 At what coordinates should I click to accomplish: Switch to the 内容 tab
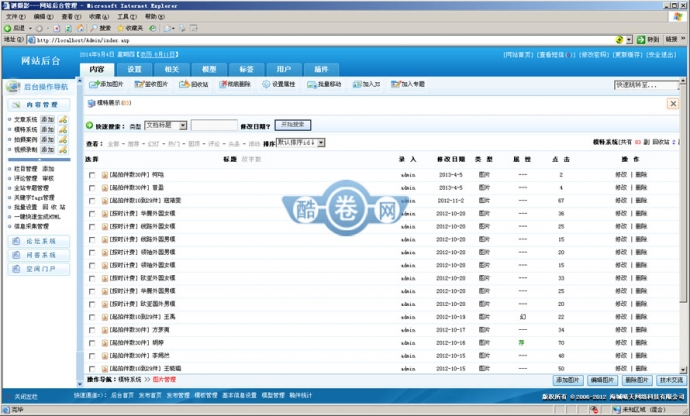(97, 70)
